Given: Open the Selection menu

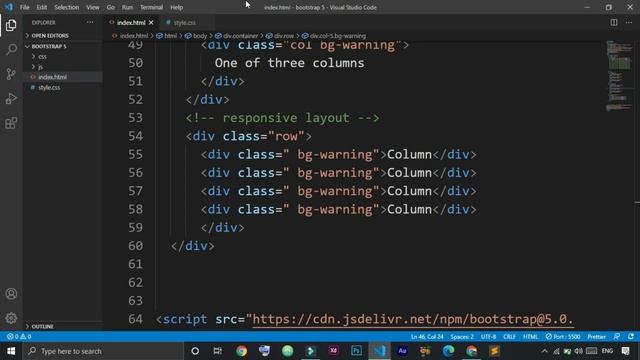Looking at the screenshot, I should pos(67,7).
